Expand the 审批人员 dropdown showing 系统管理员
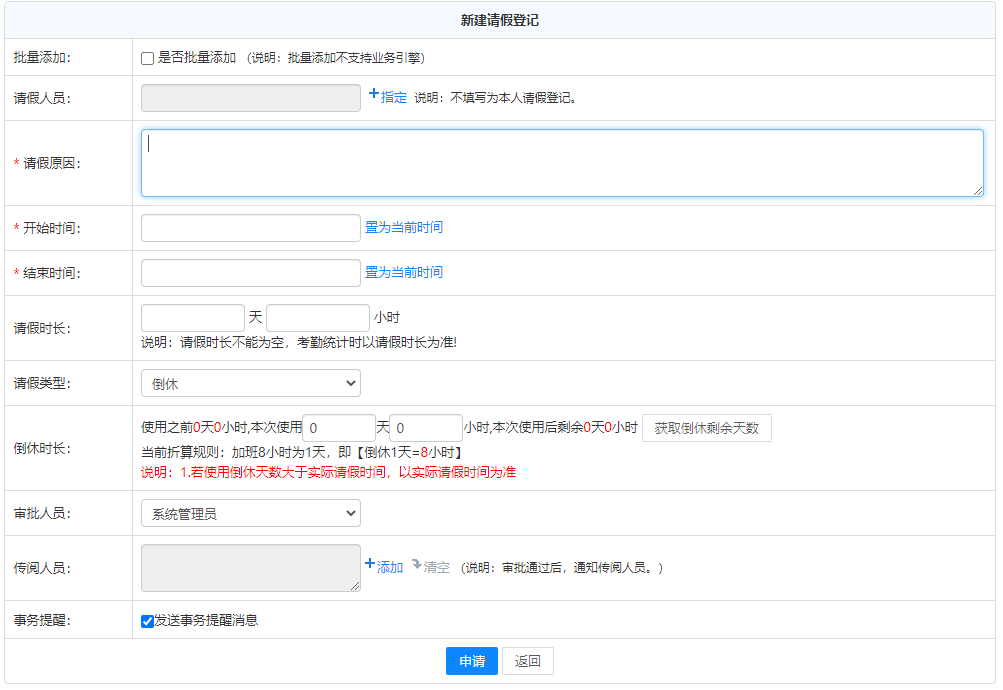 click(250, 514)
